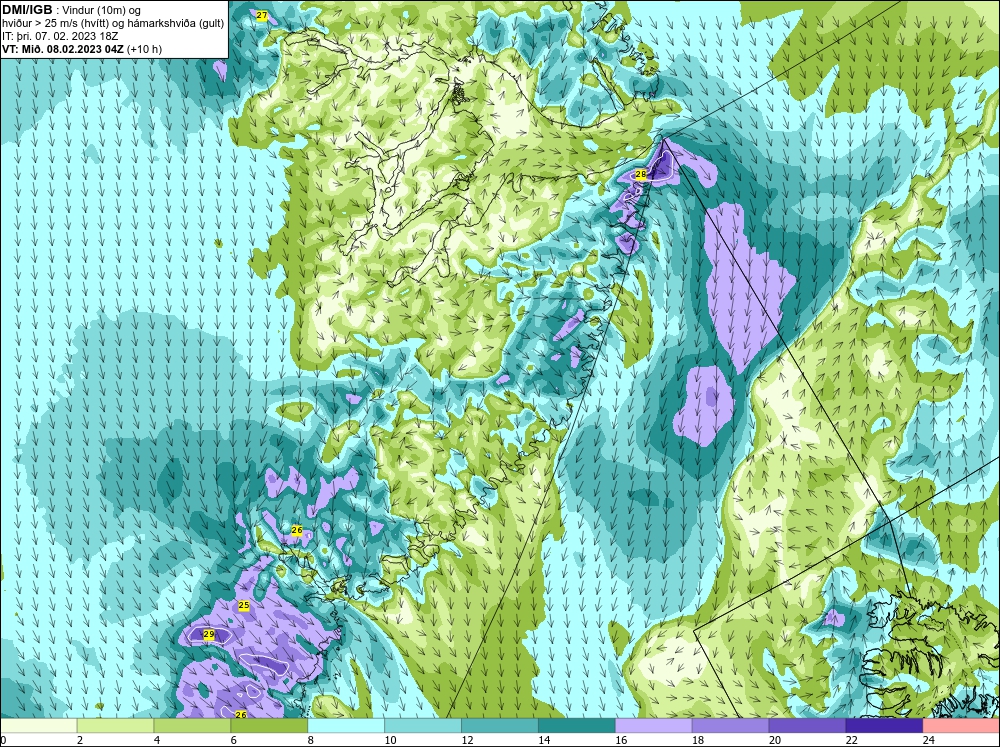The width and height of the screenshot is (1000, 747).
Task: Pick the pale cyan 8–10 legend swatch
Action: (x=346, y=726)
